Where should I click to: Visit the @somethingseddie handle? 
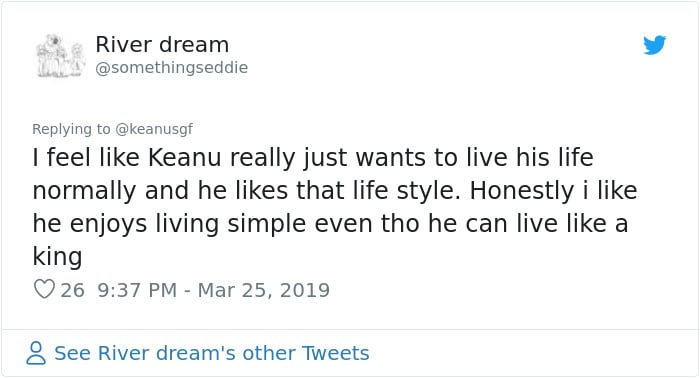(x=171, y=68)
